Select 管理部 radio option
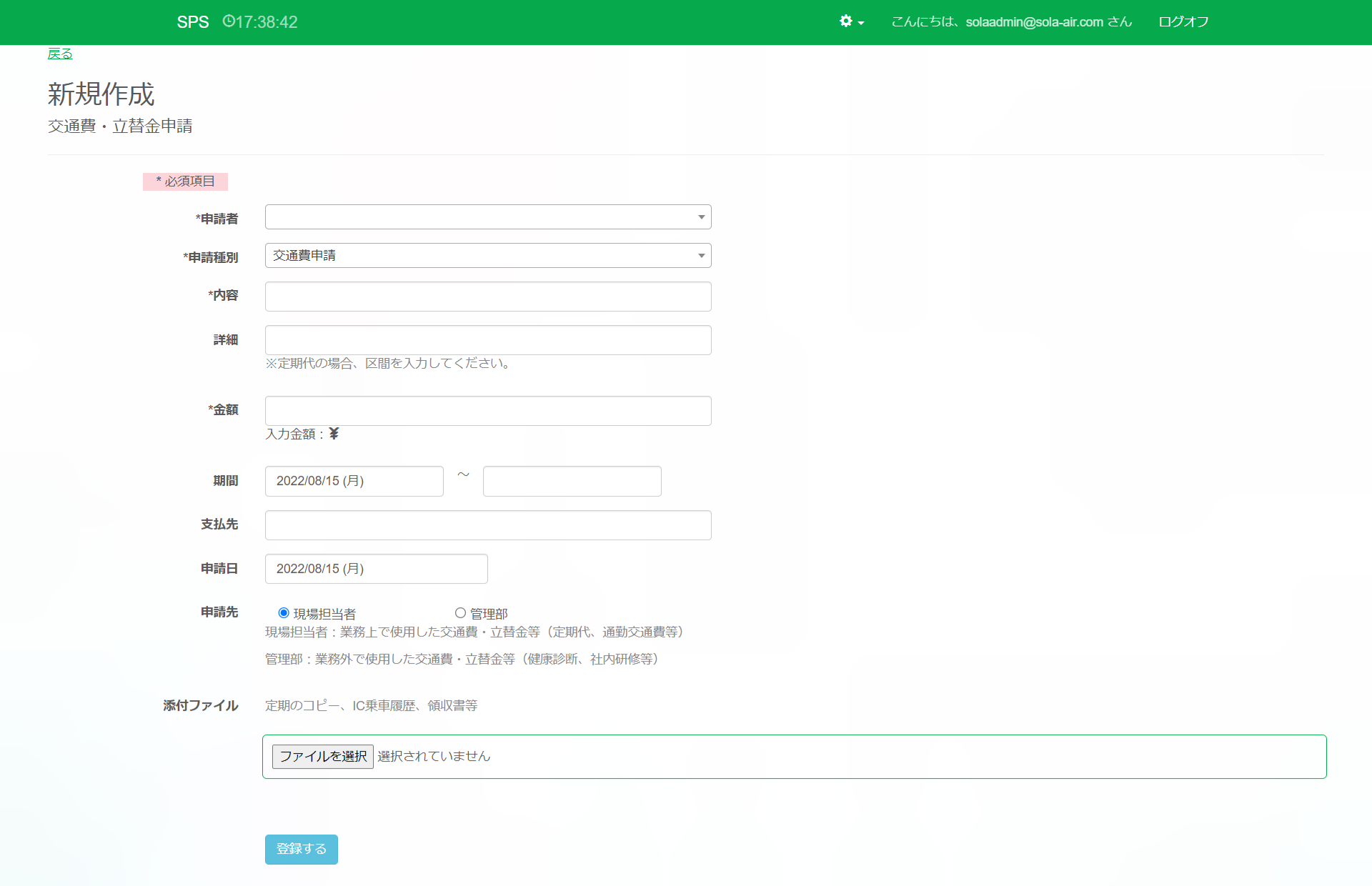1372x886 pixels. [x=460, y=613]
